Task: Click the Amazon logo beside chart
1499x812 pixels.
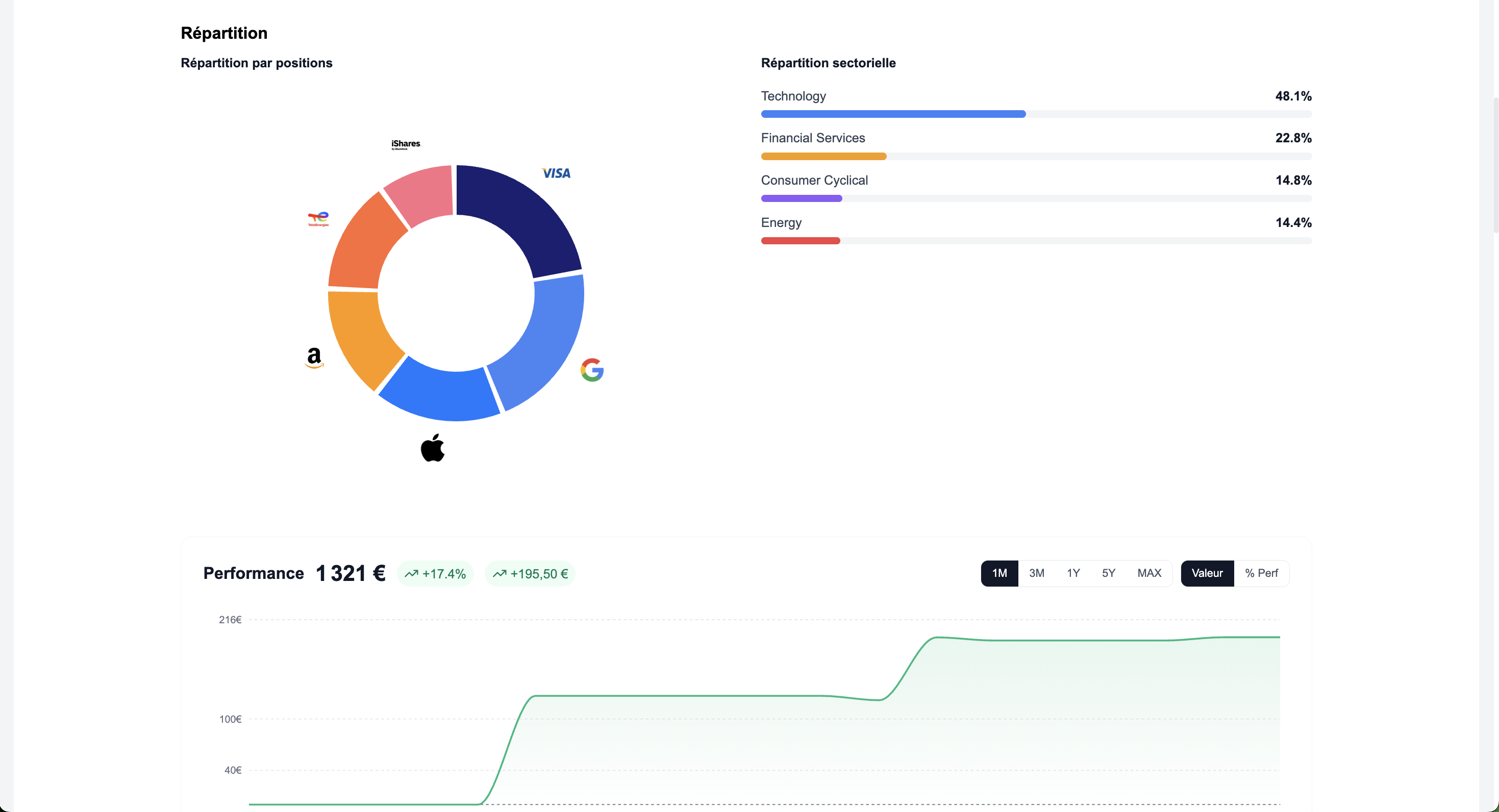Action: [314, 357]
